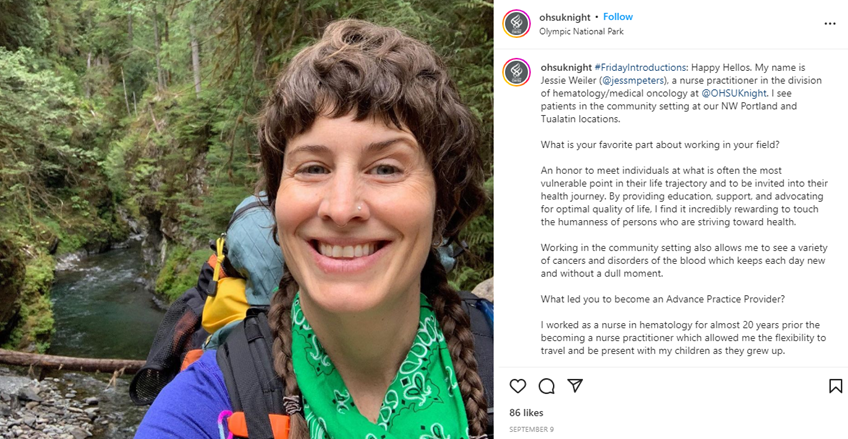Save post with the bookmark icon
Image resolution: width=848 pixels, height=439 pixels.
pos(835,386)
